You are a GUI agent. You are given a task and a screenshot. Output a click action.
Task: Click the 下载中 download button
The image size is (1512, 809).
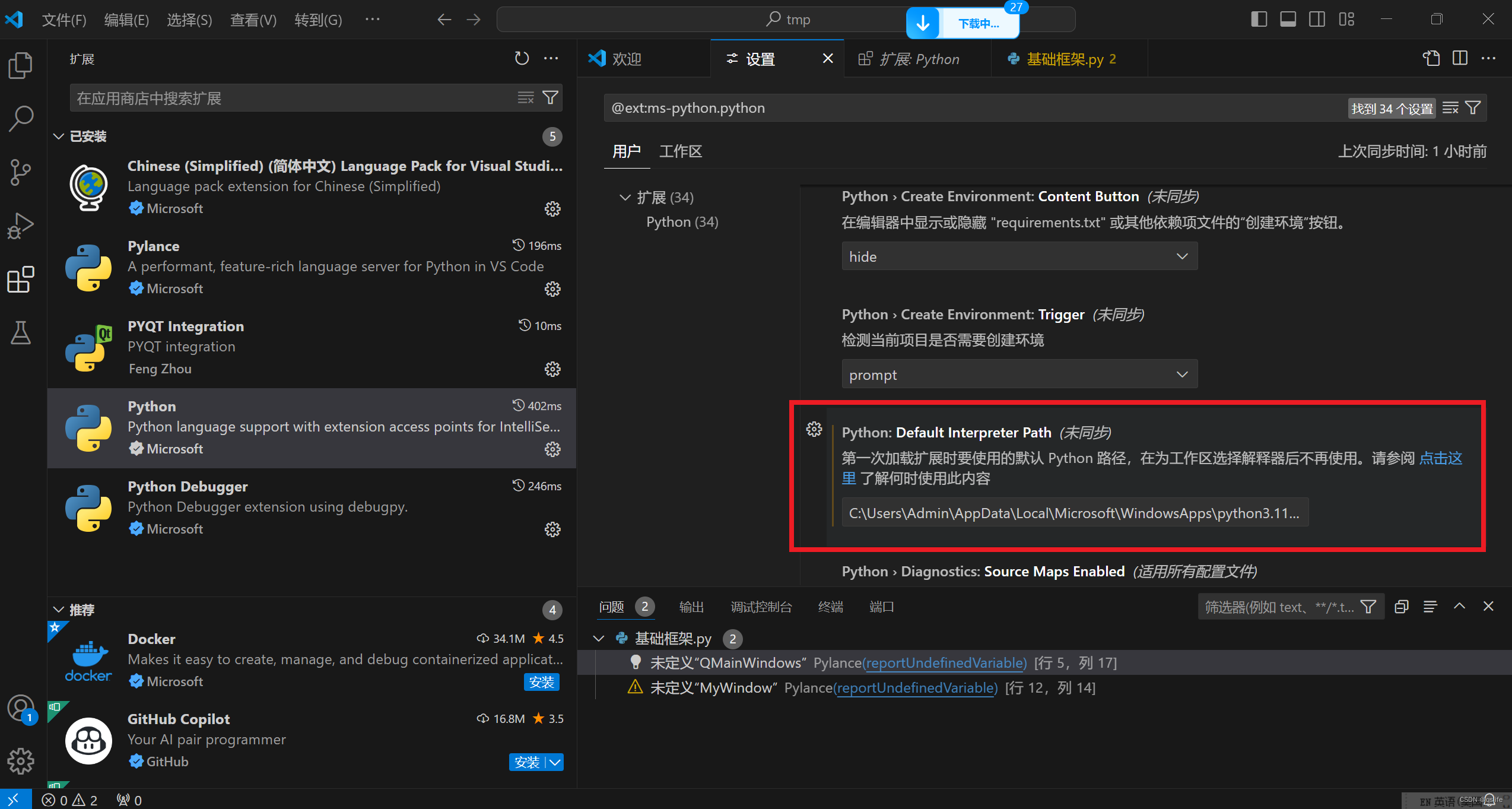click(x=963, y=23)
